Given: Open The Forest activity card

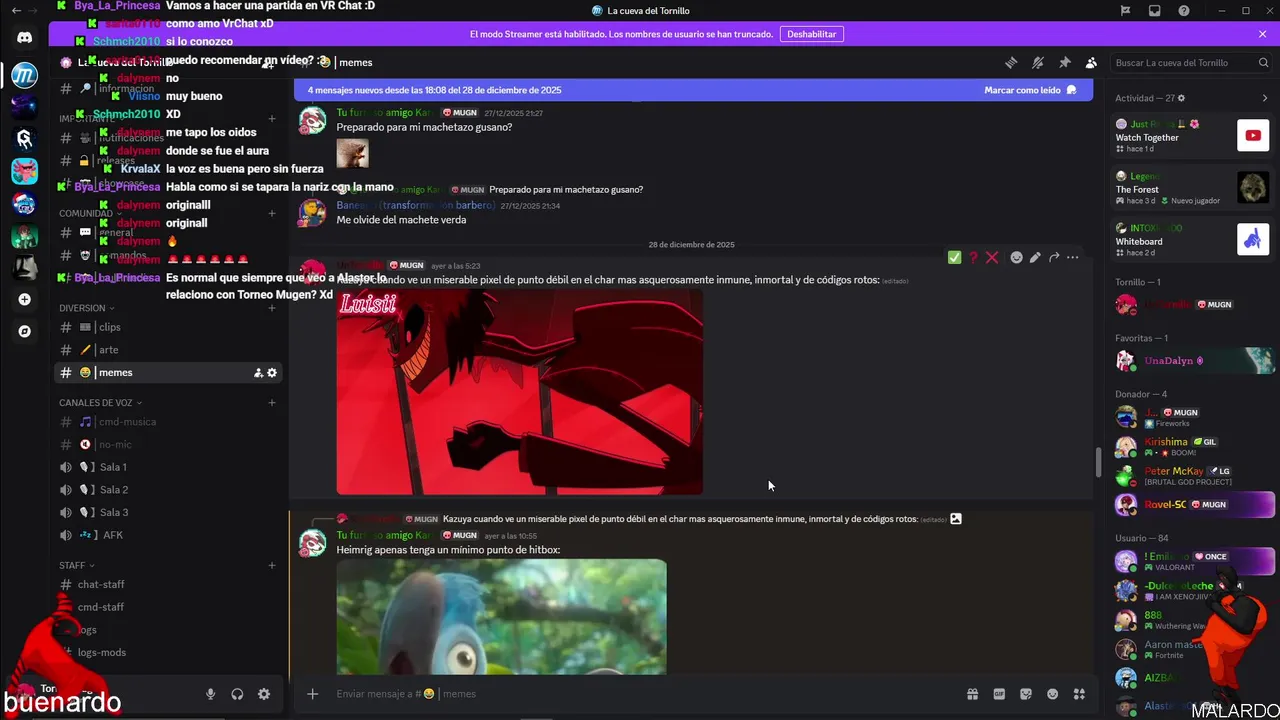Looking at the screenshot, I should pos(1192,187).
